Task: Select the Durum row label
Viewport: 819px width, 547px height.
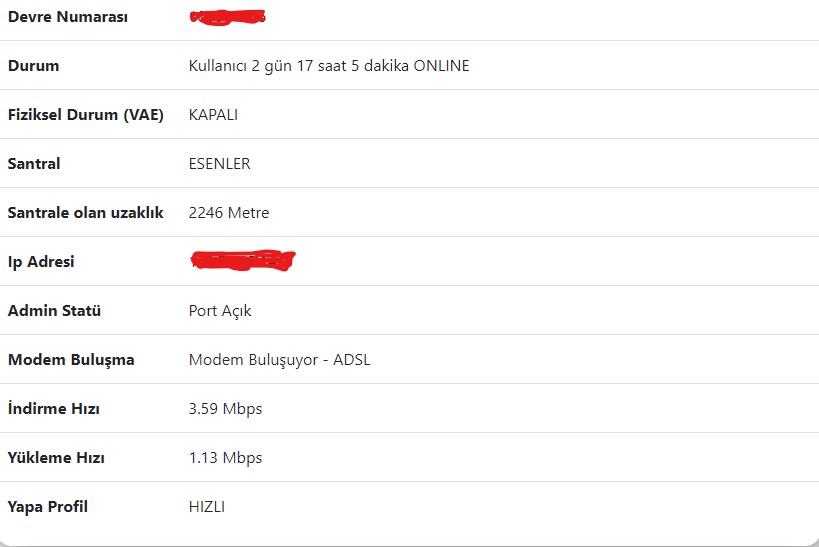Action: pos(33,66)
